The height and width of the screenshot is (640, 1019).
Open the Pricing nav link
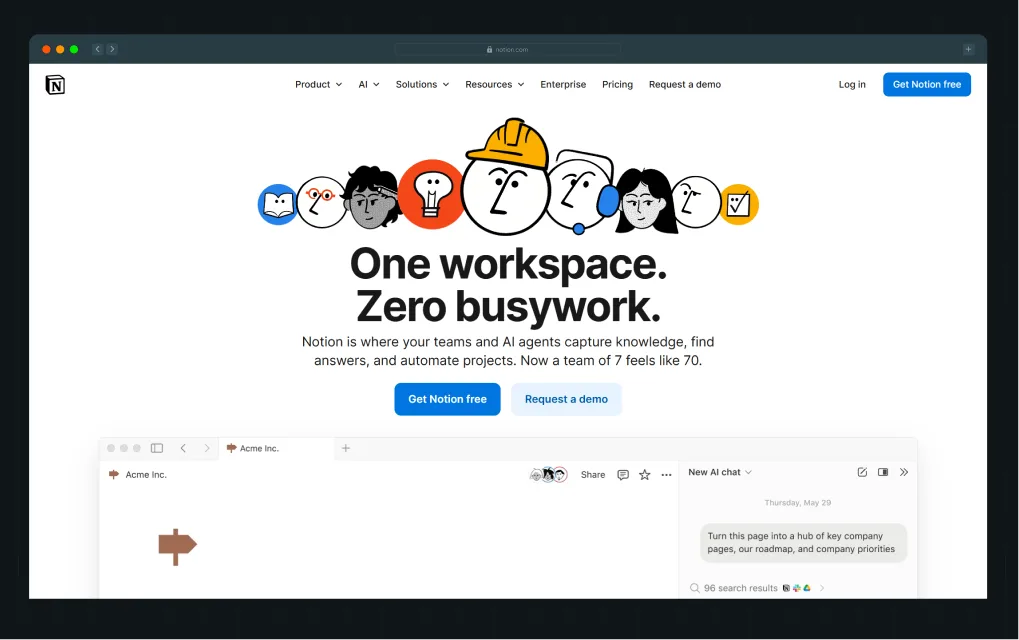click(617, 84)
